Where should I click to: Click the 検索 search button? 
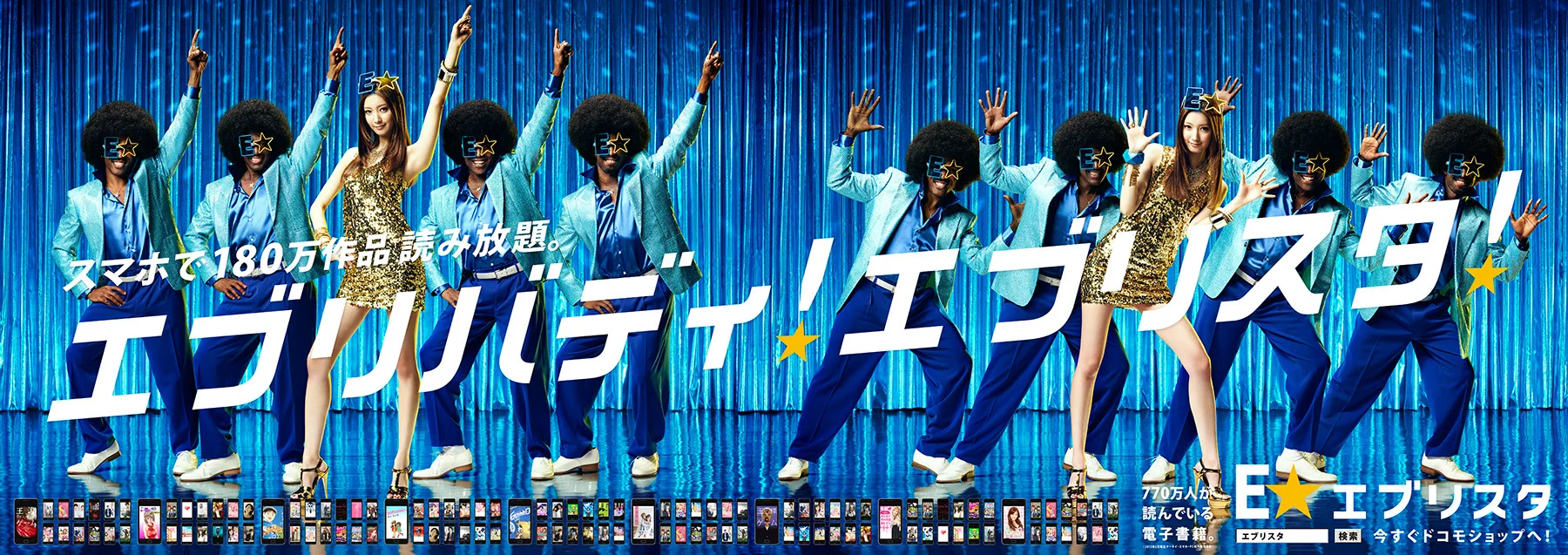click(x=1348, y=536)
